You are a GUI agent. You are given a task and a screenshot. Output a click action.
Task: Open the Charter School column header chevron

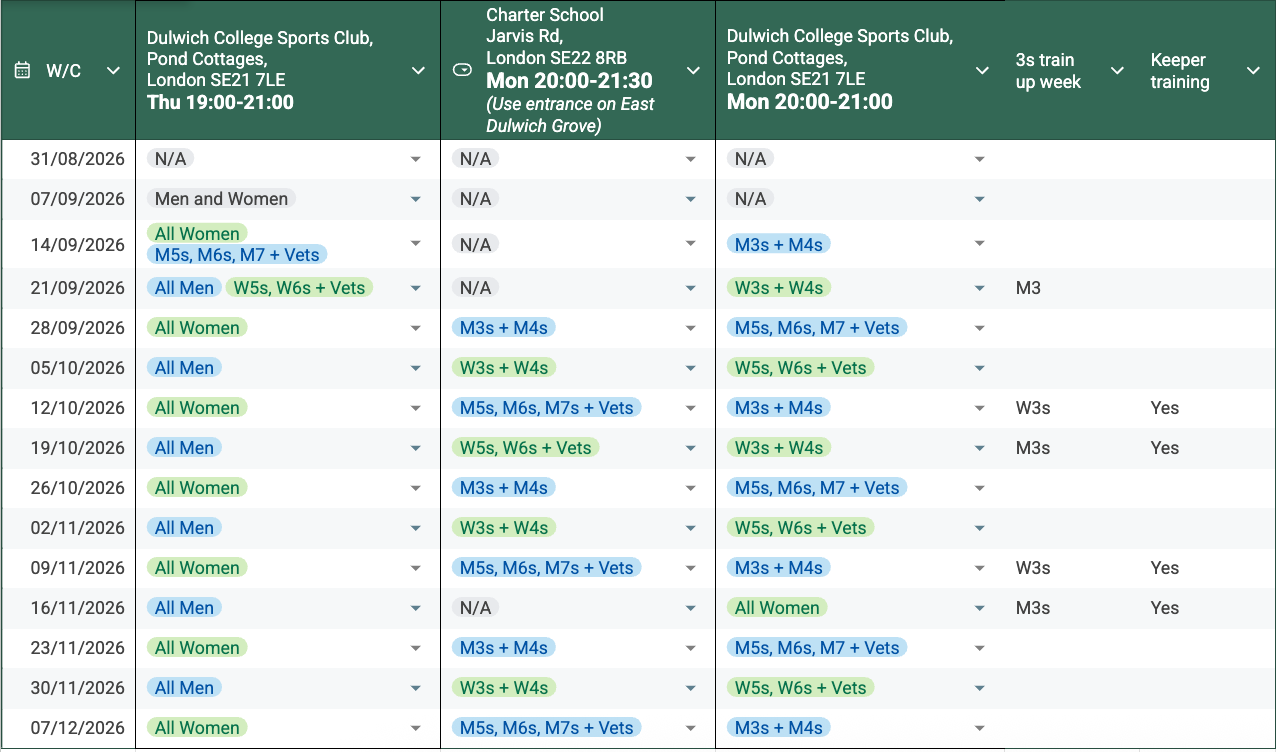(693, 70)
